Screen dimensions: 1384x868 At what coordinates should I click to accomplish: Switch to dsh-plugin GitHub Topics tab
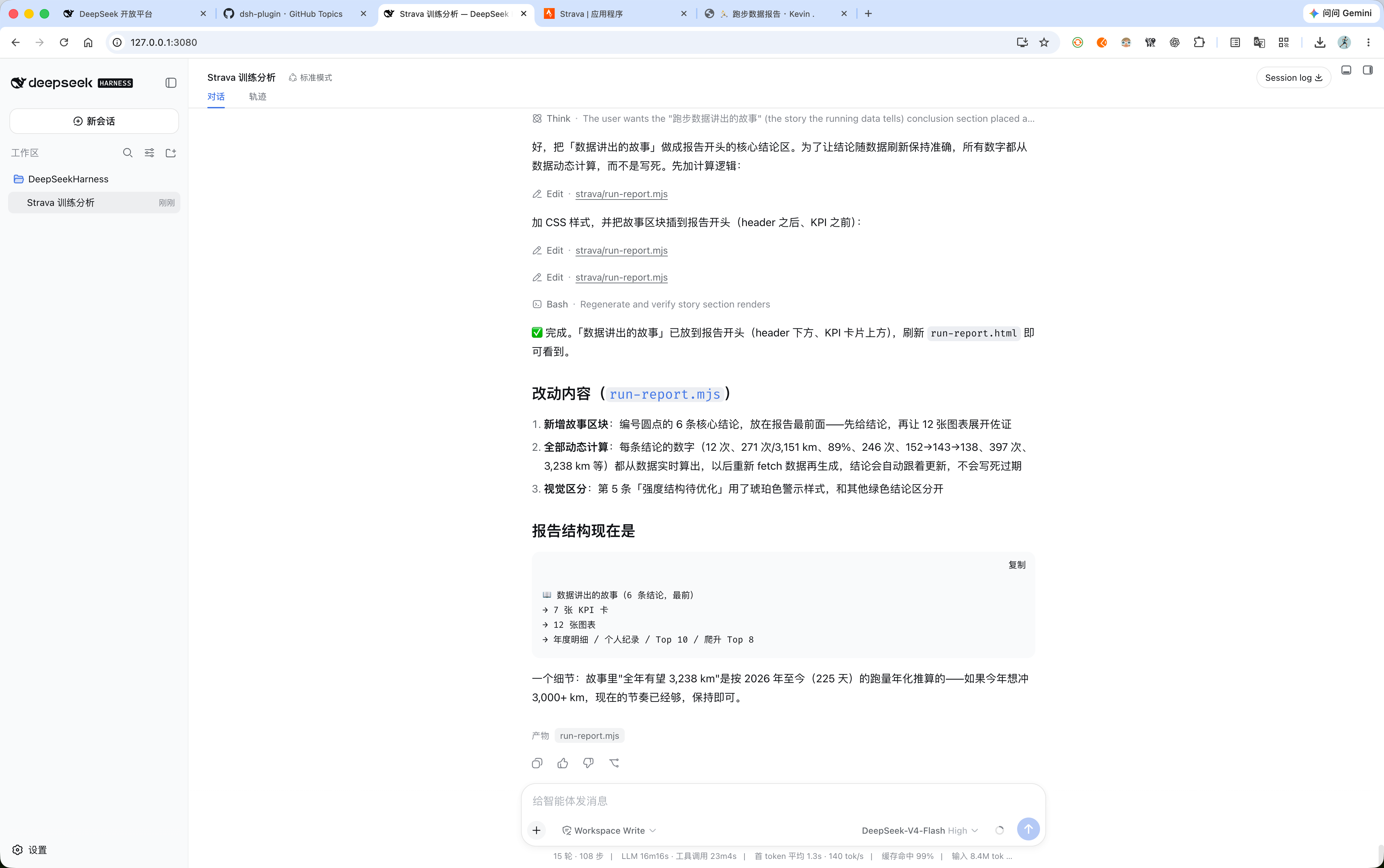295,14
